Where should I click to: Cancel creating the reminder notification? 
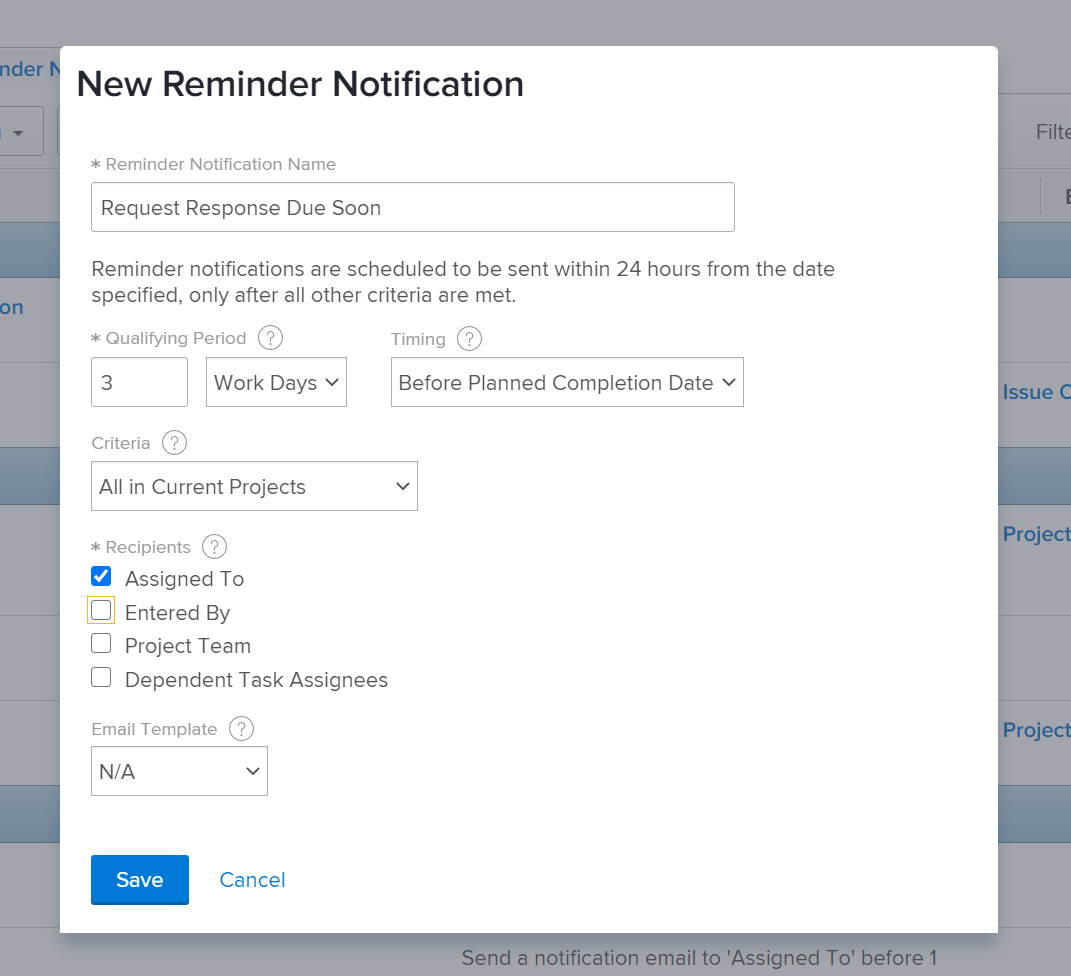252,880
